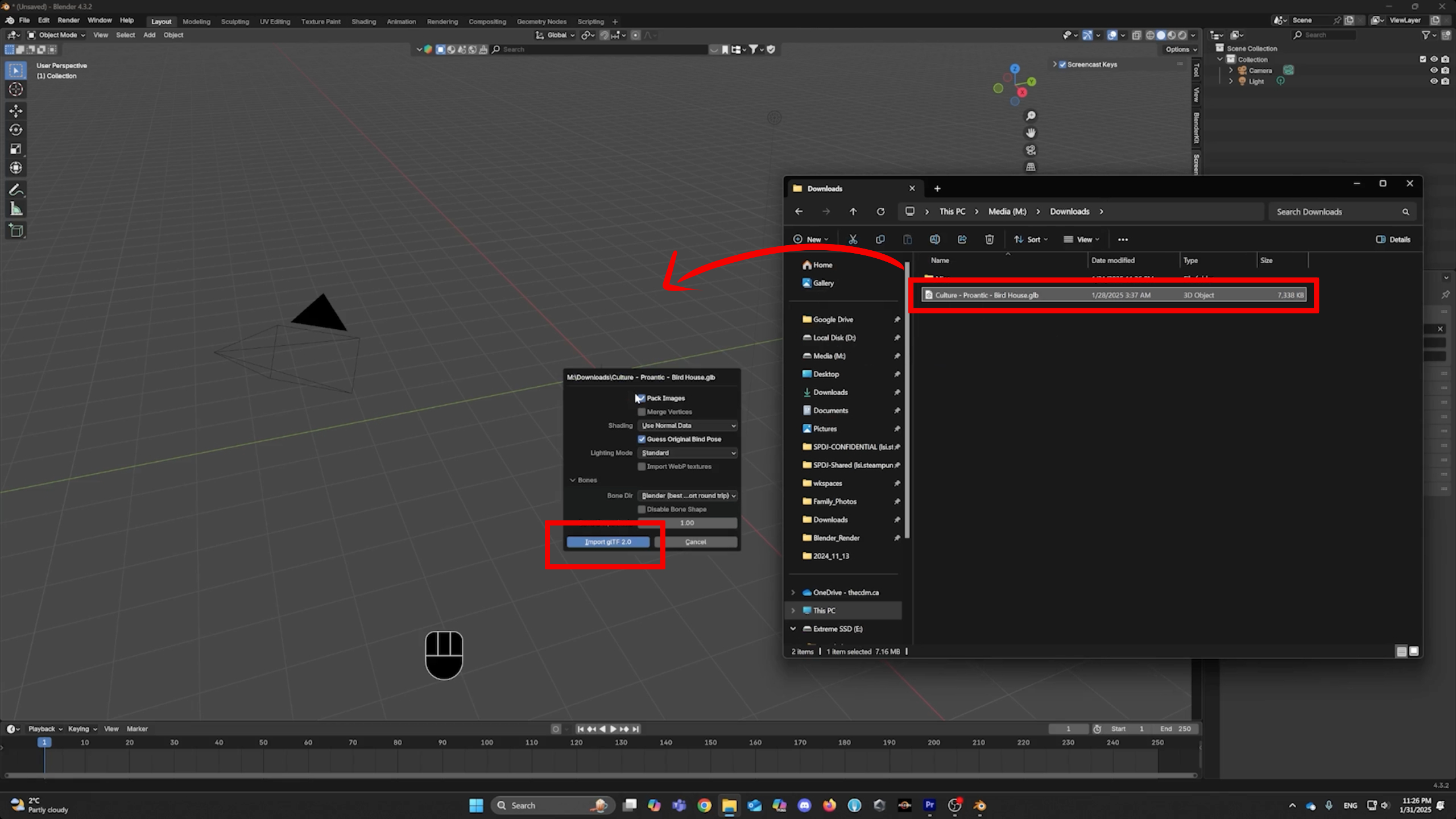This screenshot has height=819, width=1456.
Task: Select Culture - Proantic - Bird House.glb file
Action: pyautogui.click(x=987, y=295)
